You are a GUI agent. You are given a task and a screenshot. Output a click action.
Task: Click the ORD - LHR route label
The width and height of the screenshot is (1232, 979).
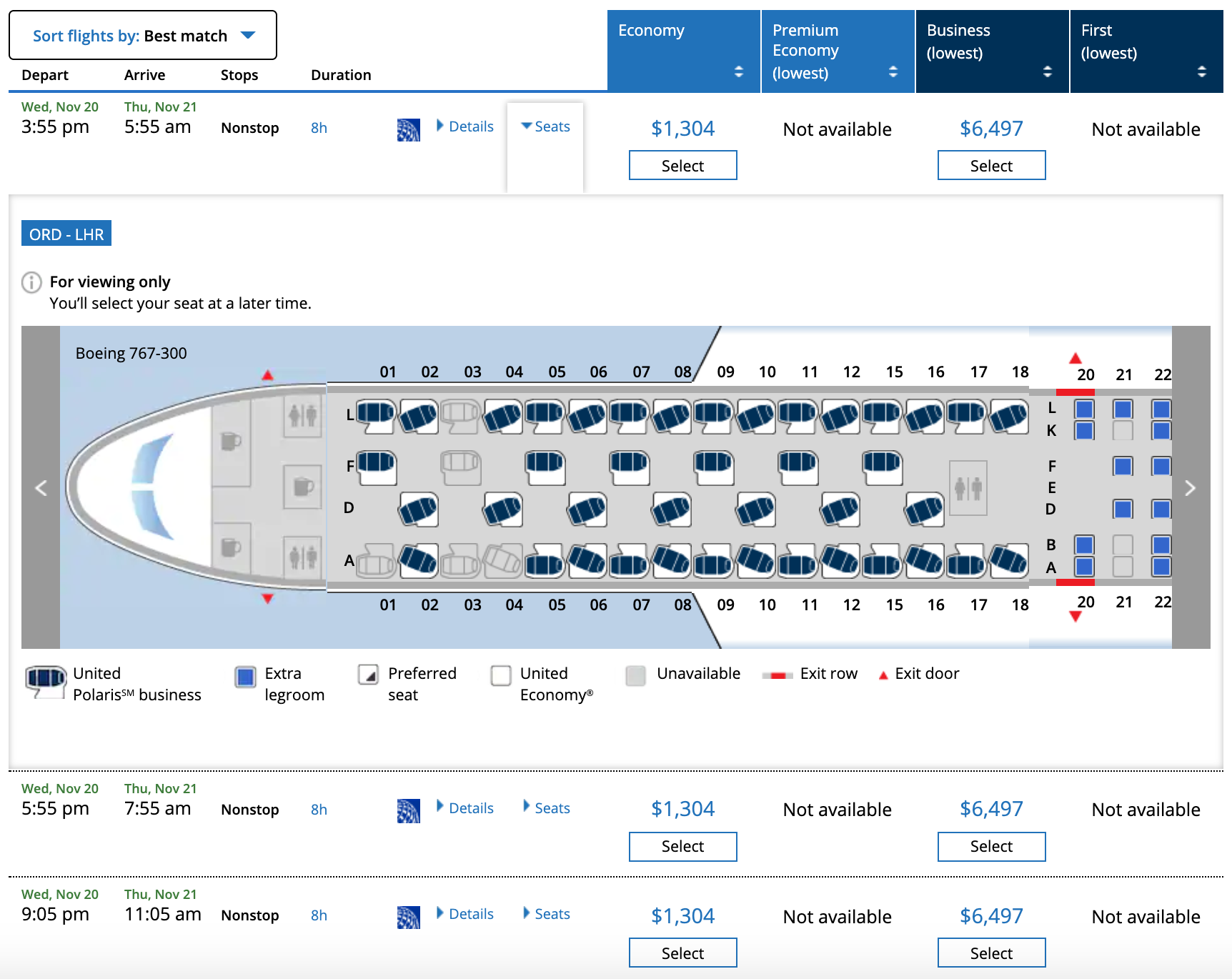[66, 234]
